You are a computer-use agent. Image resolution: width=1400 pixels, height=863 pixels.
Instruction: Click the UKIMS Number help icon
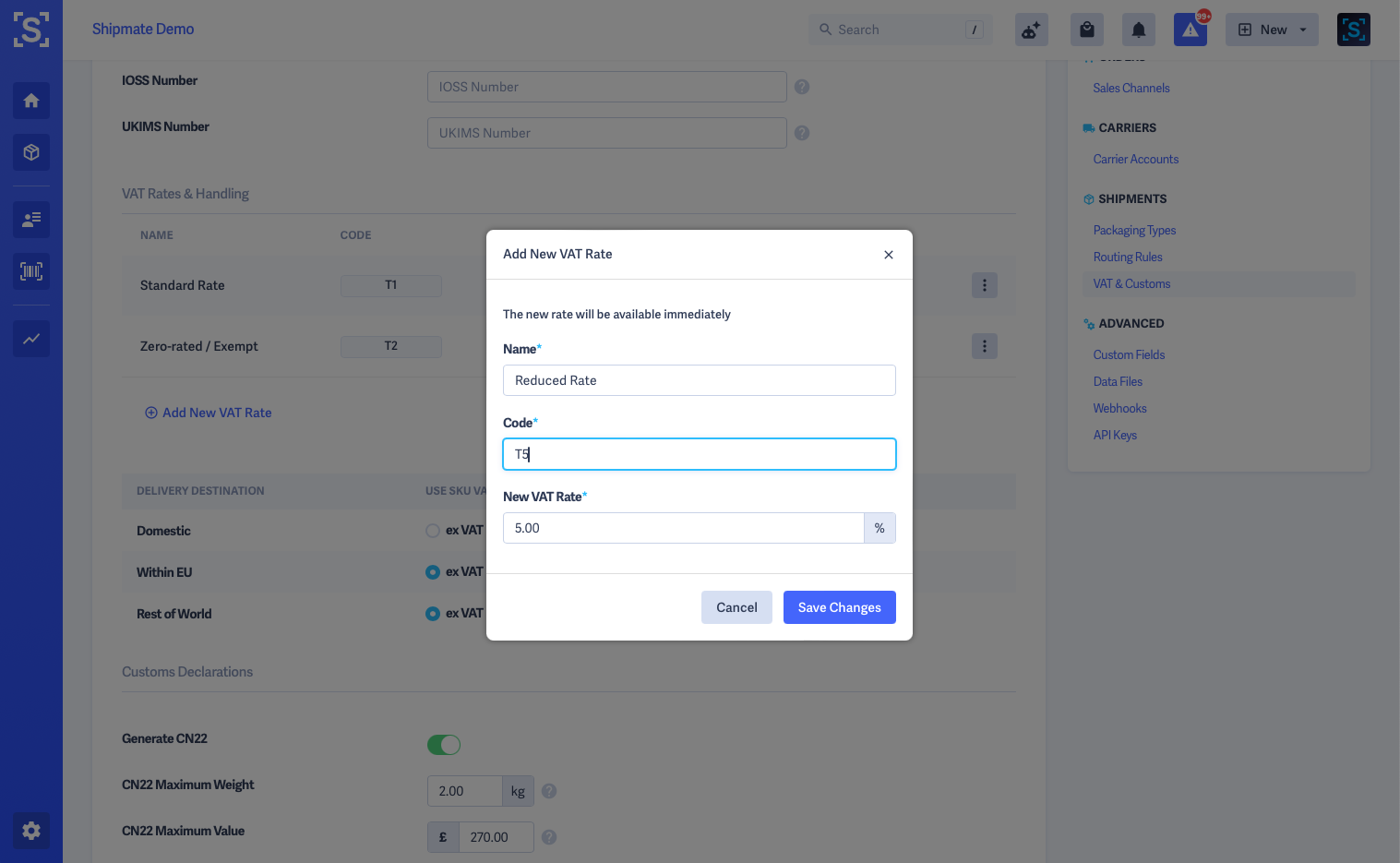tap(802, 133)
